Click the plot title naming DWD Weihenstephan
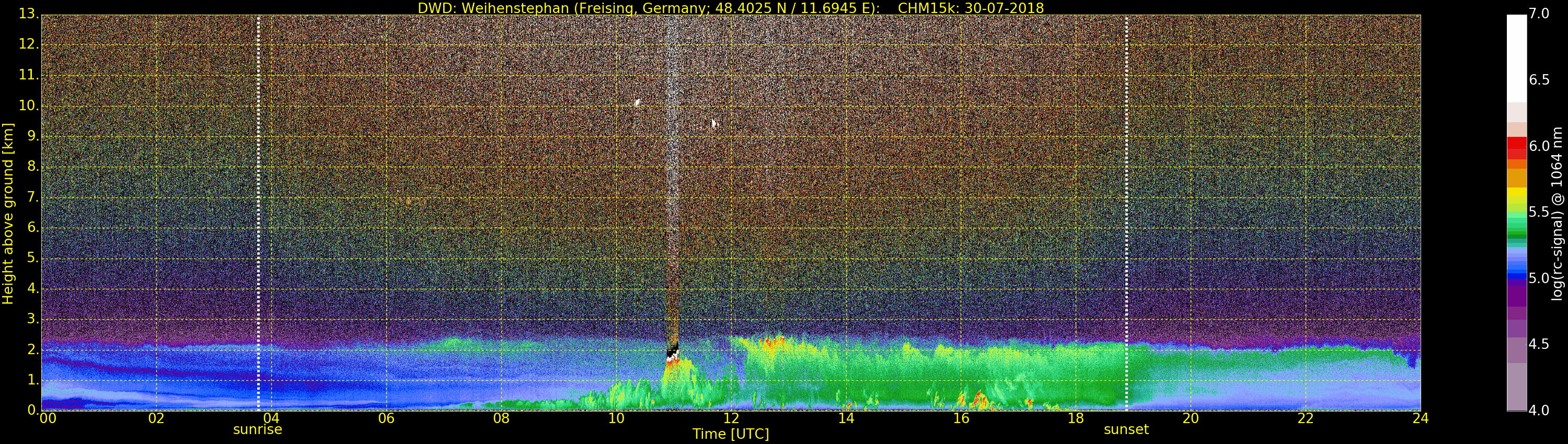 tap(731, 8)
